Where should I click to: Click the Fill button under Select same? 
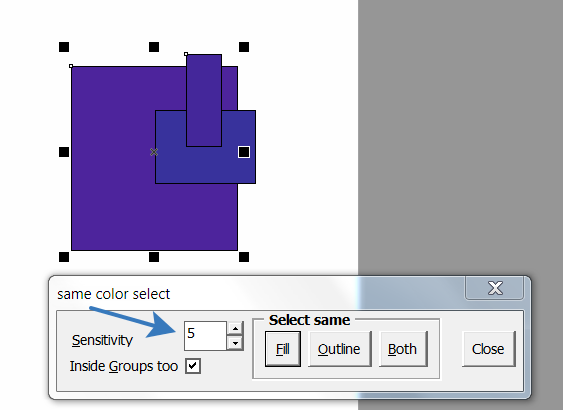[283, 349]
